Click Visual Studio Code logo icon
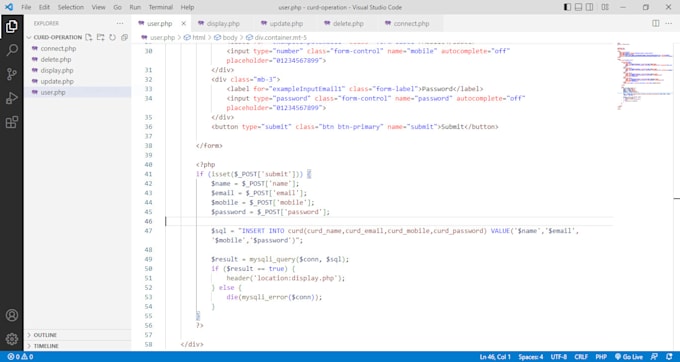The image size is (680, 362). pos(9,7)
